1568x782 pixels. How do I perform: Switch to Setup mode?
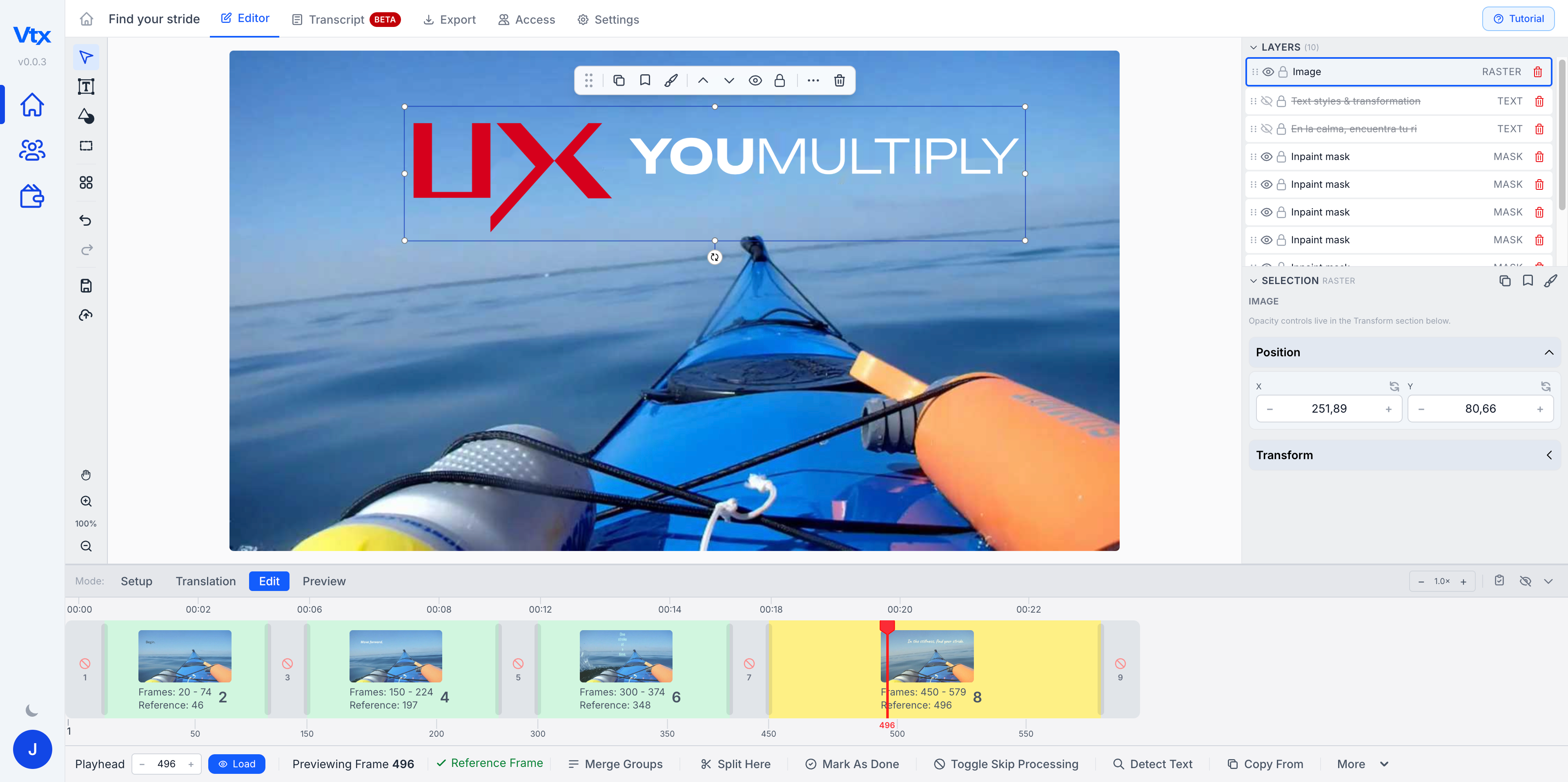[136, 580]
